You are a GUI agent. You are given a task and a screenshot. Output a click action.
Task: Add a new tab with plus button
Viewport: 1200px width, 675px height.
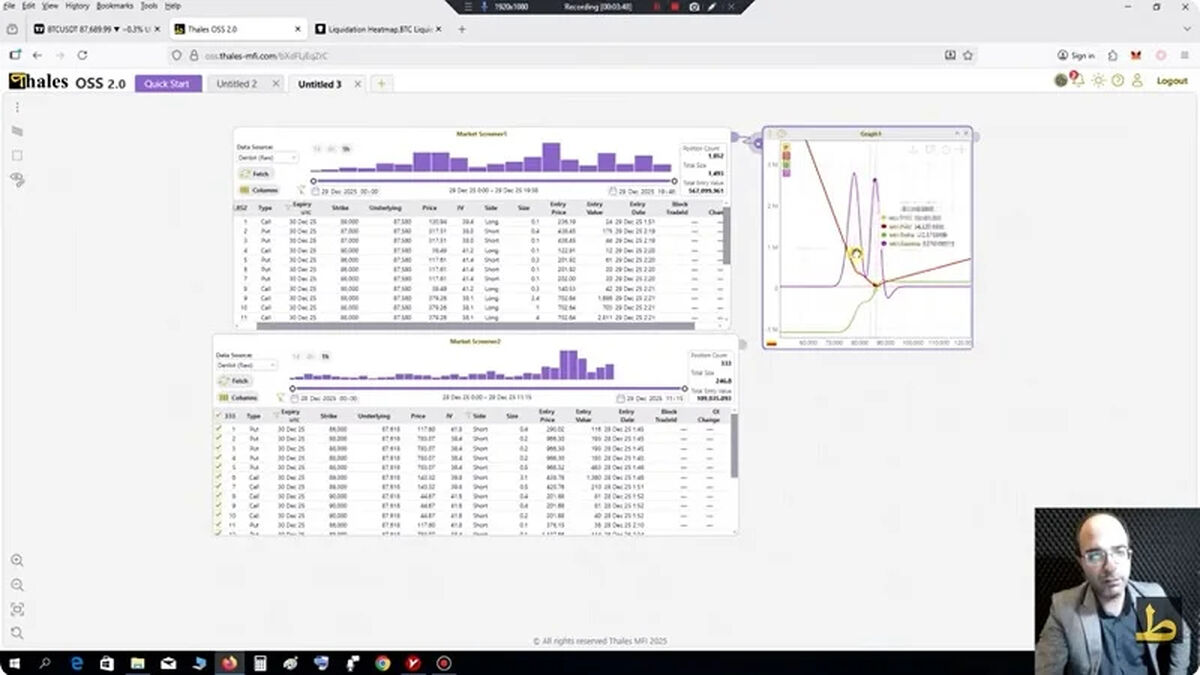pyautogui.click(x=381, y=84)
